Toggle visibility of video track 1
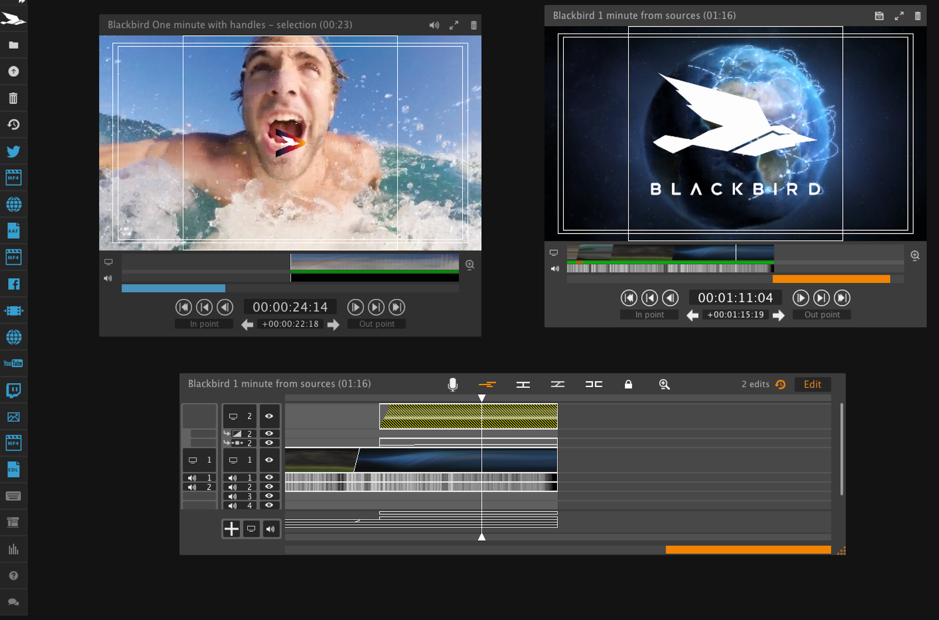 pyautogui.click(x=269, y=460)
